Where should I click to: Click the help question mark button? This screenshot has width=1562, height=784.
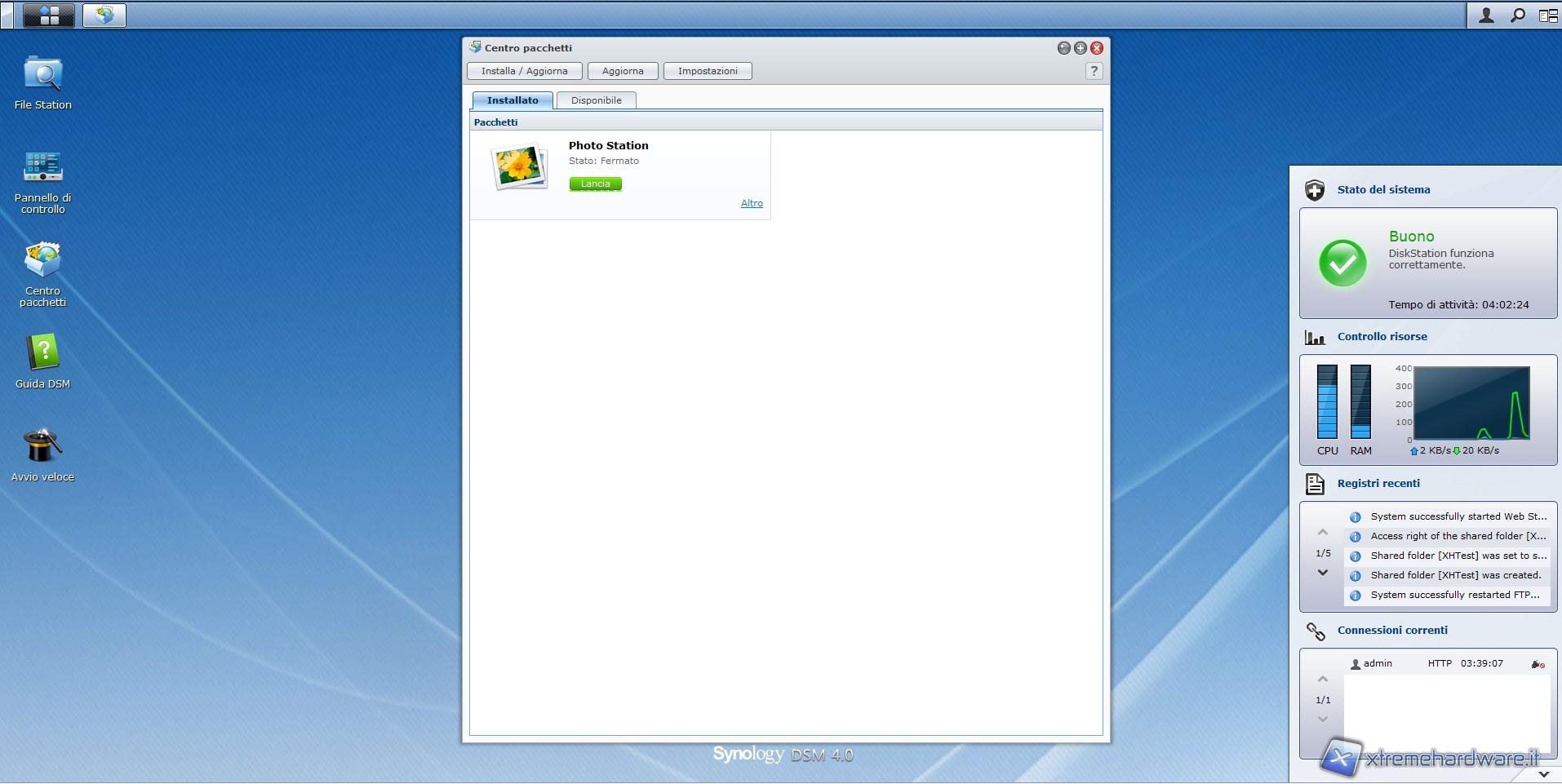(1094, 71)
